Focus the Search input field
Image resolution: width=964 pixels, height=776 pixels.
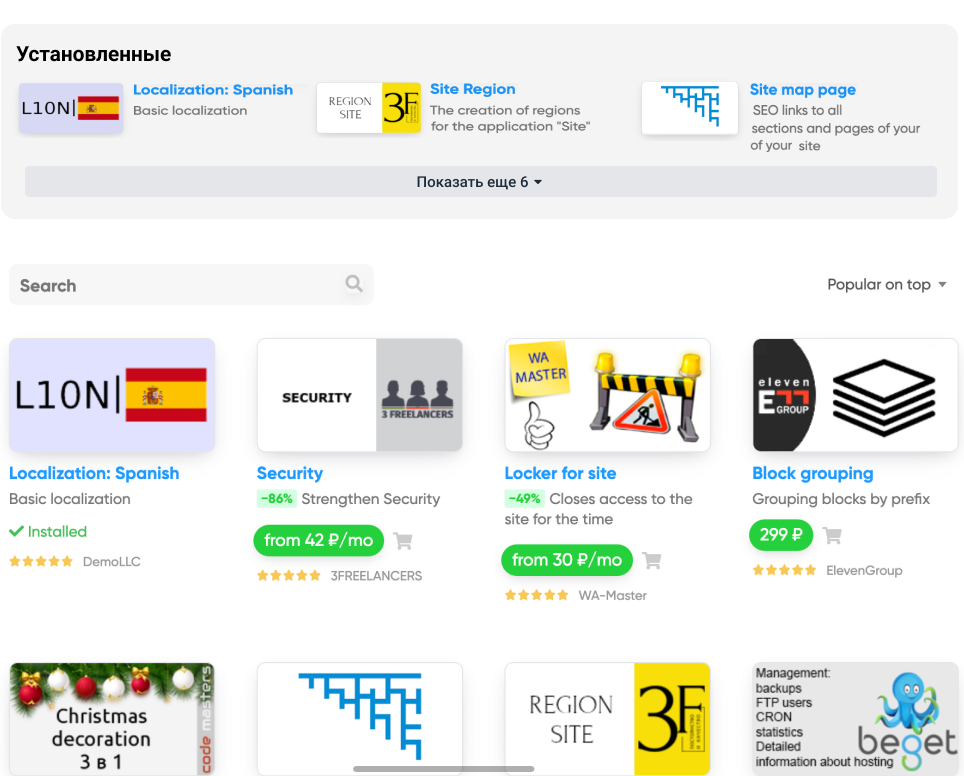[191, 285]
